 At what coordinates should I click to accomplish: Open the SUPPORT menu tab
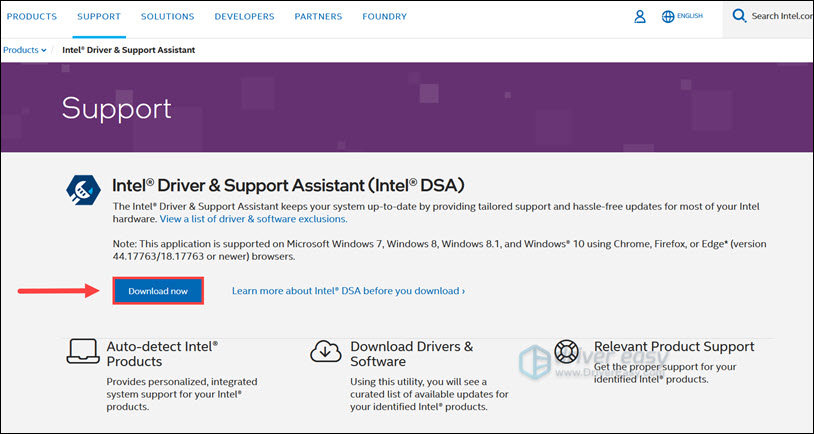[x=99, y=17]
